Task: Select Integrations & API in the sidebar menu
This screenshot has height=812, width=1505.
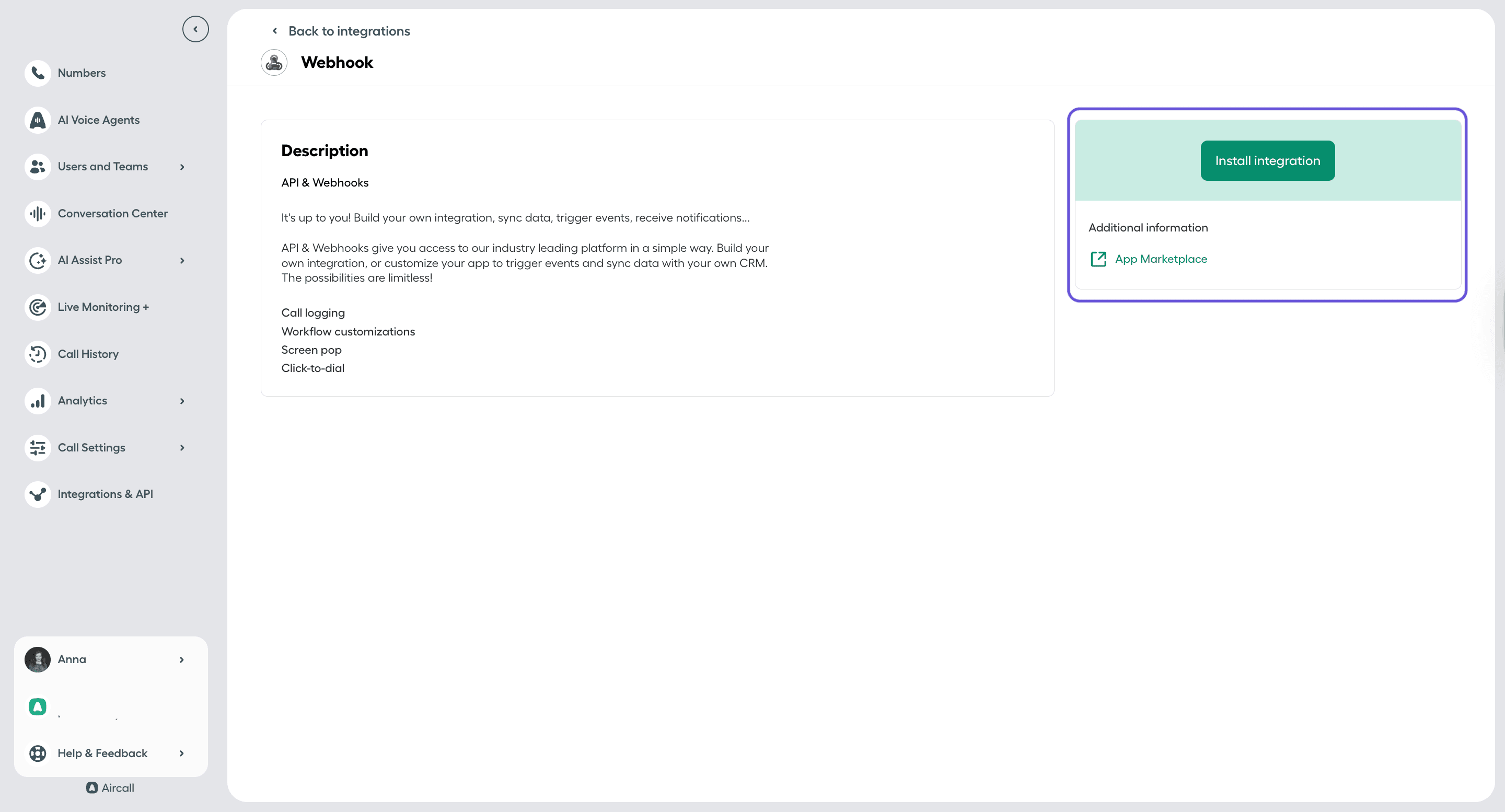Action: pos(106,494)
